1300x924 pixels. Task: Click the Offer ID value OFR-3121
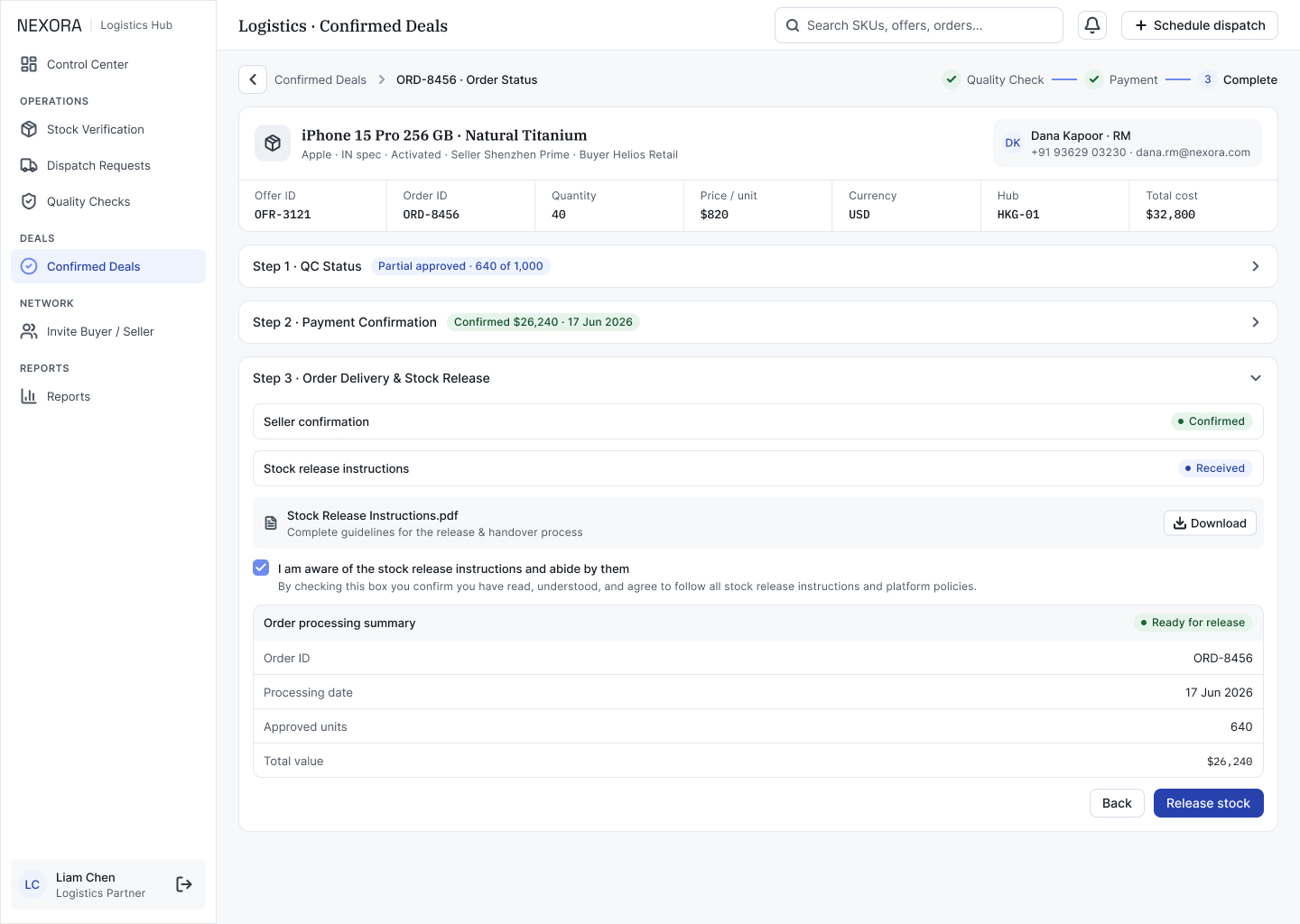coord(283,215)
